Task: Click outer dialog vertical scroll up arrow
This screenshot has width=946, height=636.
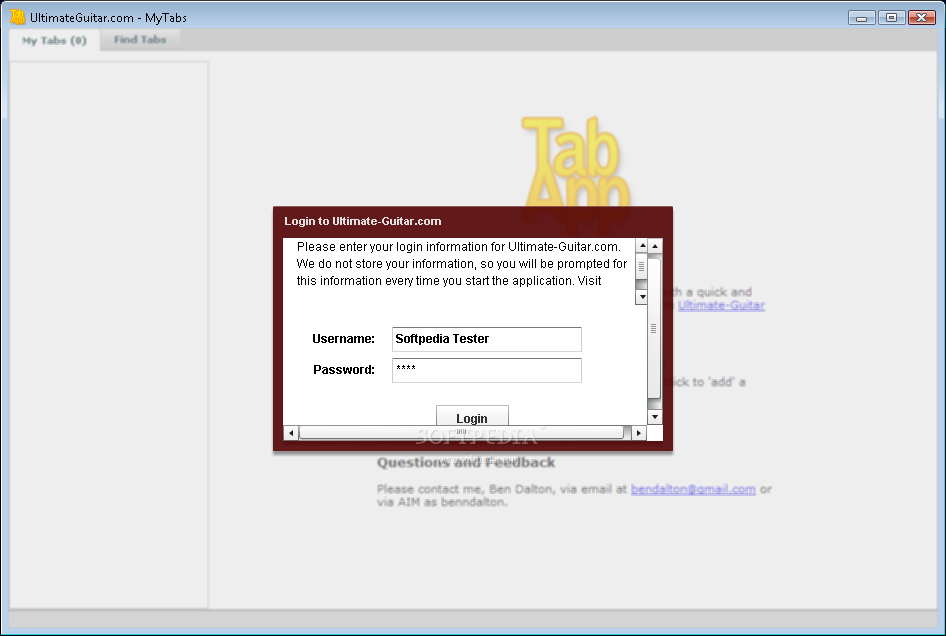Action: 655,246
